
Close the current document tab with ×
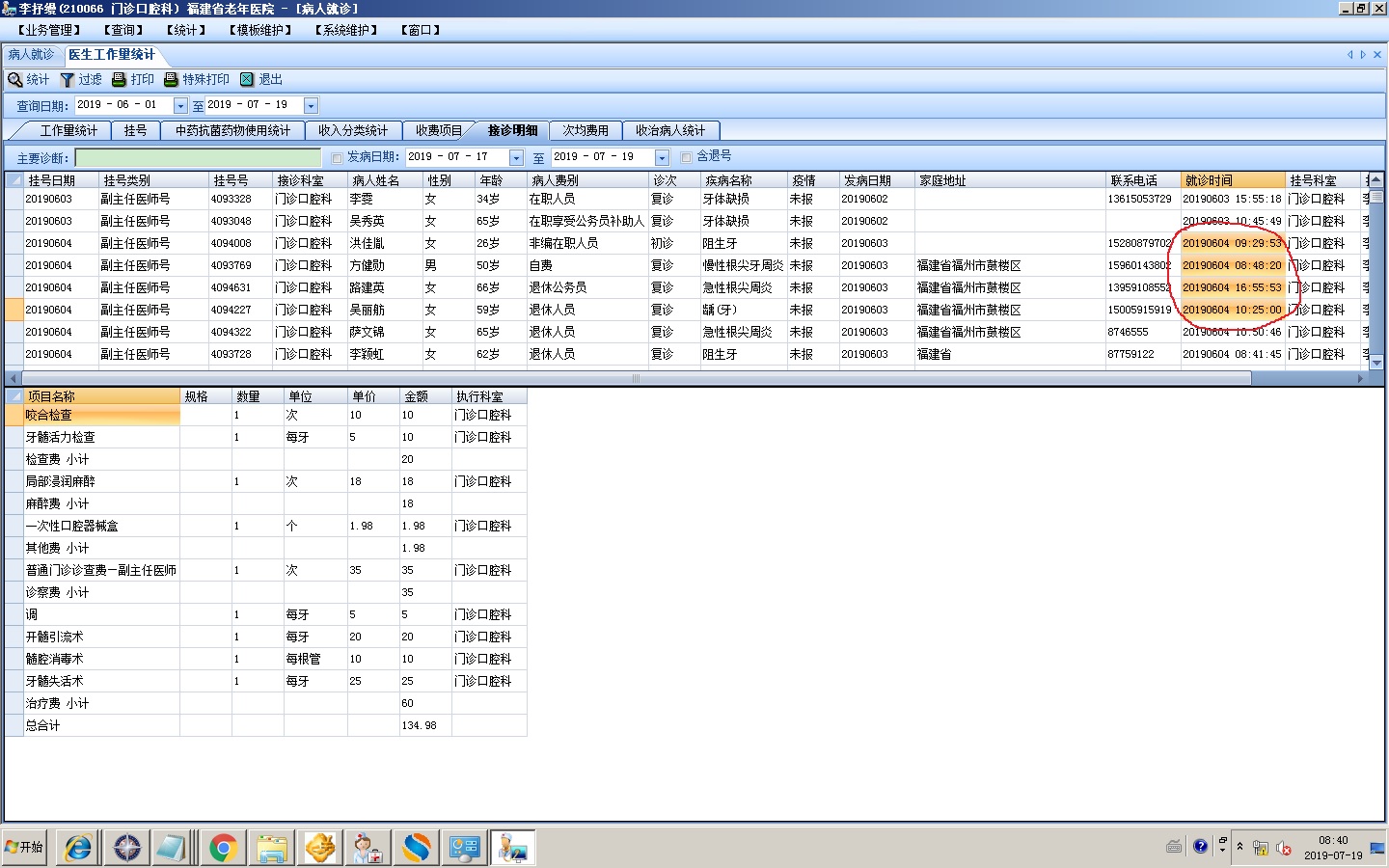point(1377,55)
